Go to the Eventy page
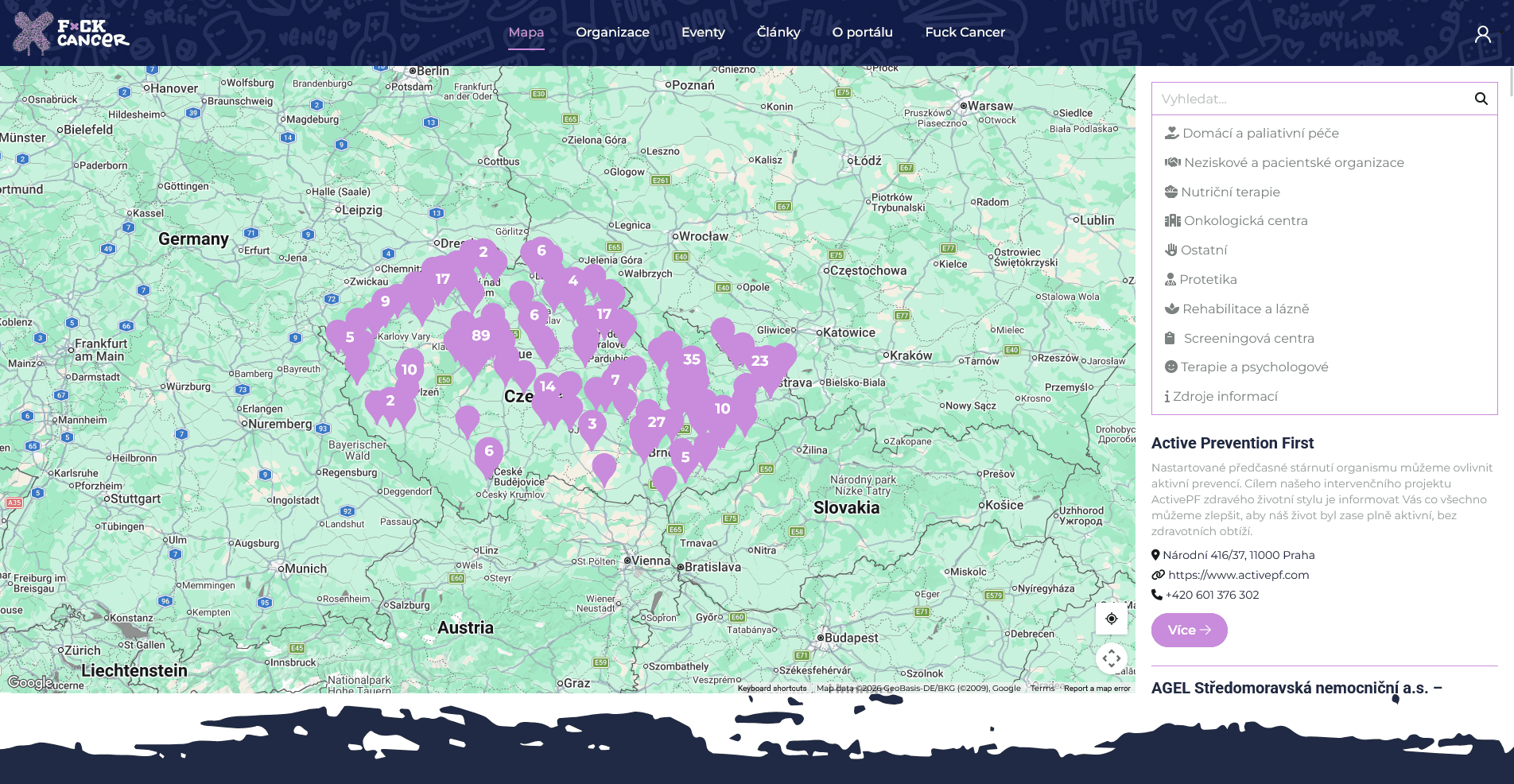The height and width of the screenshot is (784, 1514). [x=703, y=33]
